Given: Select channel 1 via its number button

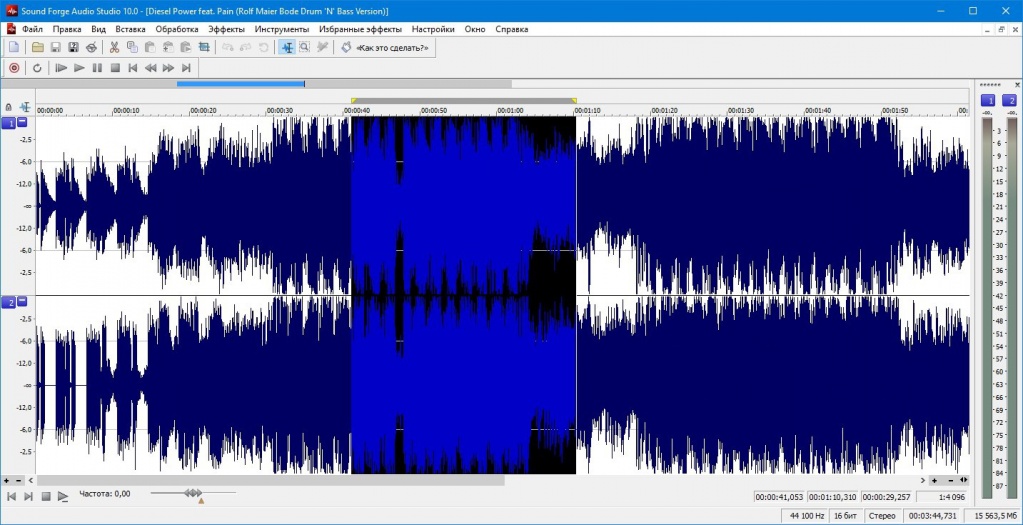Looking at the screenshot, I should 9,123.
